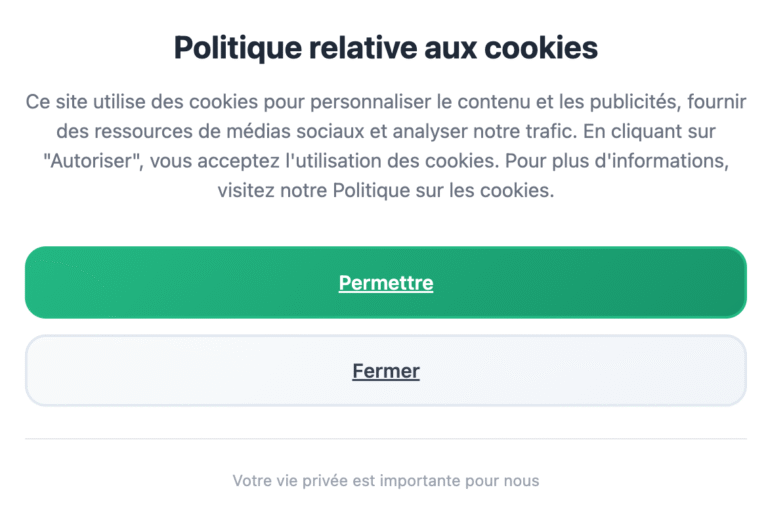Click the "Politique relative aux cookies" heading

[x=385, y=47]
